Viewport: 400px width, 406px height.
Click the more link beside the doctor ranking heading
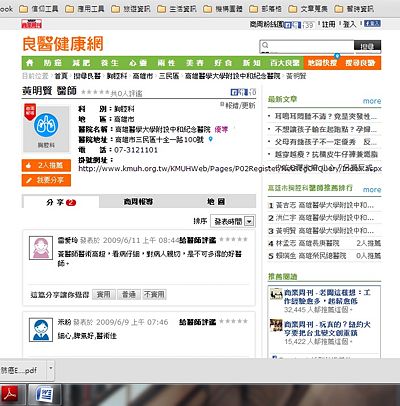[372, 190]
